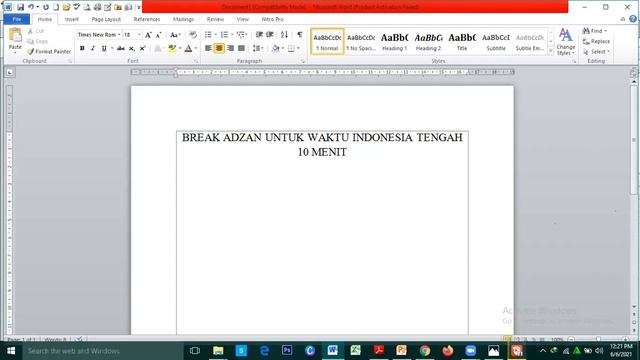Open Line and Paragraph Spacing menu
The width and height of the screenshot is (640, 360).
[x=258, y=48]
